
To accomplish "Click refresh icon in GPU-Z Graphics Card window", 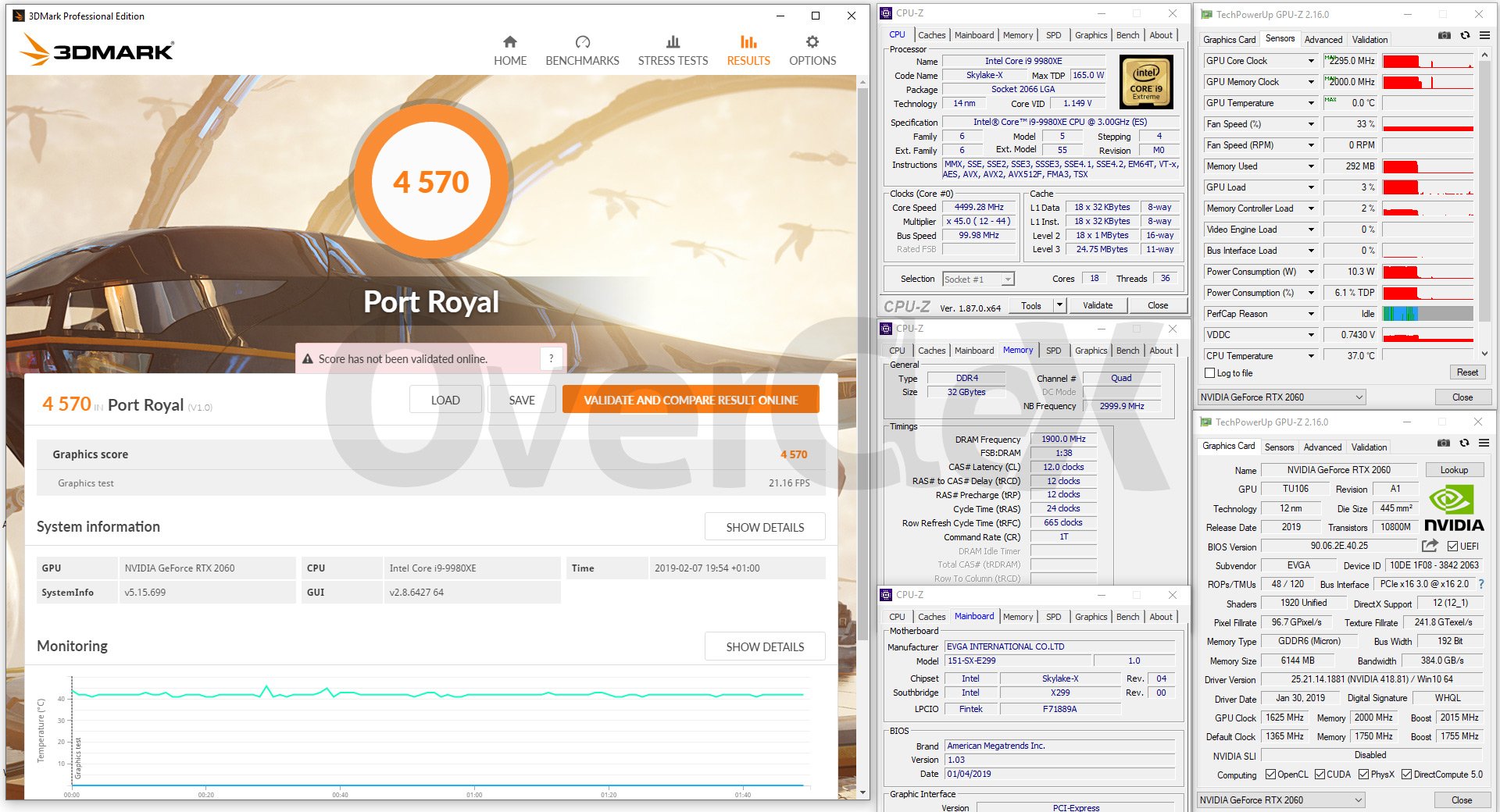I will coord(1464,443).
